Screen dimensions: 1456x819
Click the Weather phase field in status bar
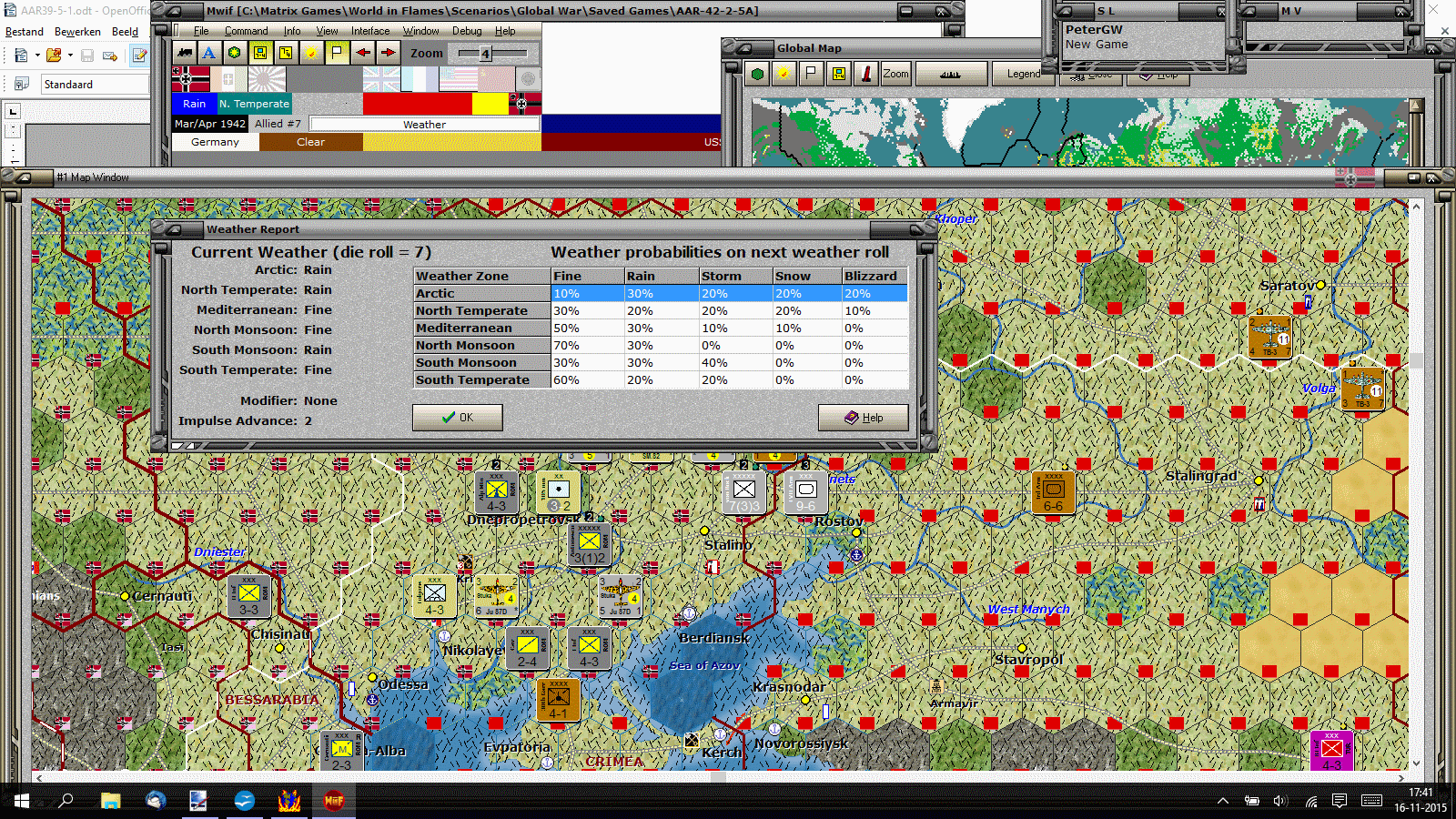click(x=424, y=124)
